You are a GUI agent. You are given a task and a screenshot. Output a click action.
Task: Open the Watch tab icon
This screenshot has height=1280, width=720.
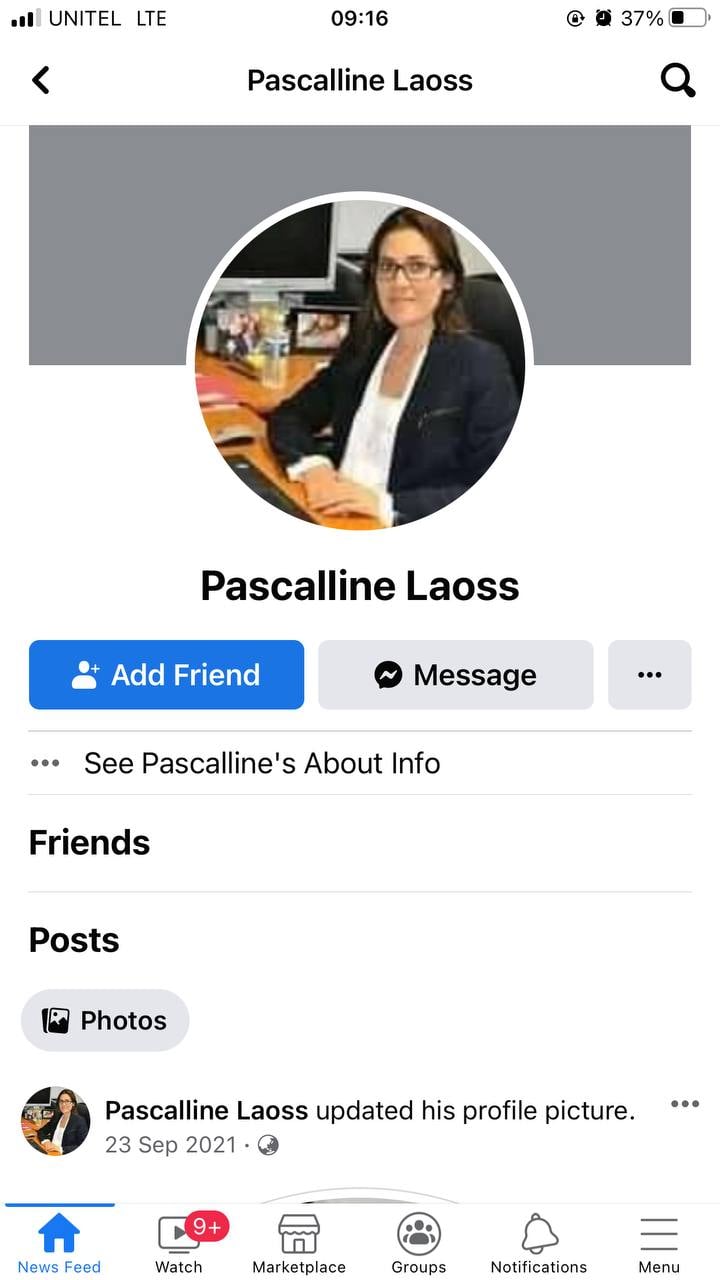tap(180, 1233)
